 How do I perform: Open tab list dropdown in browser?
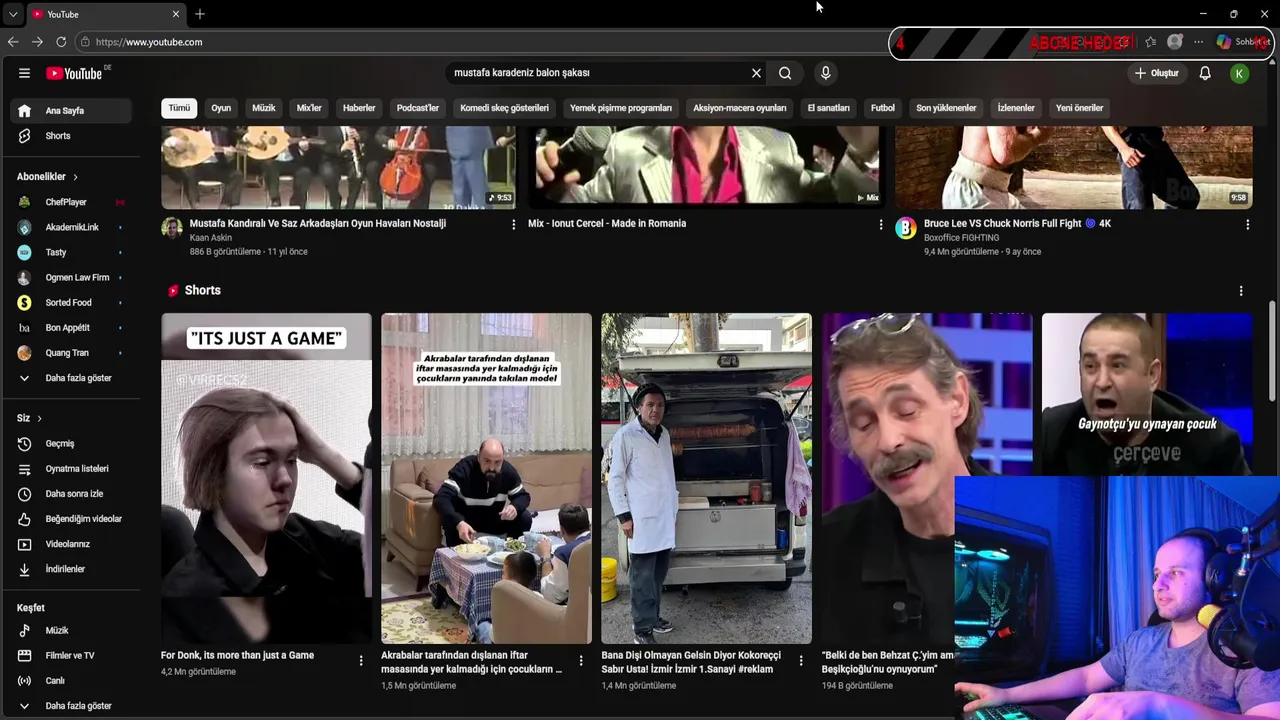(12, 14)
